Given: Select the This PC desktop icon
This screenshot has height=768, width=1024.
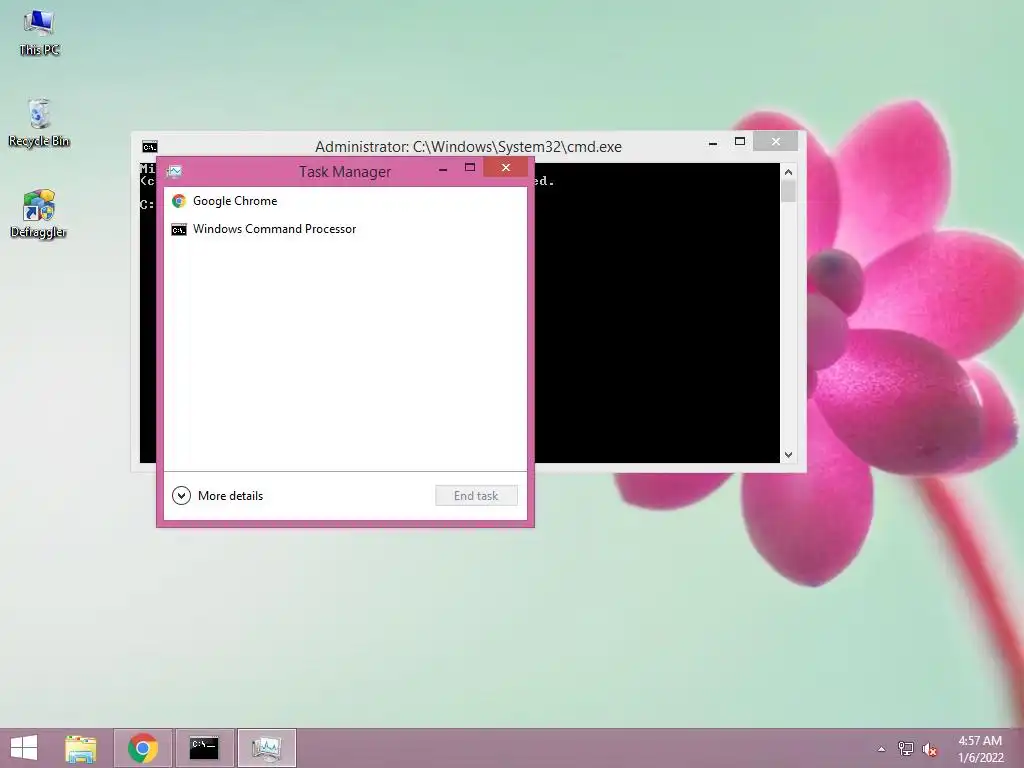Looking at the screenshot, I should pyautogui.click(x=39, y=33).
